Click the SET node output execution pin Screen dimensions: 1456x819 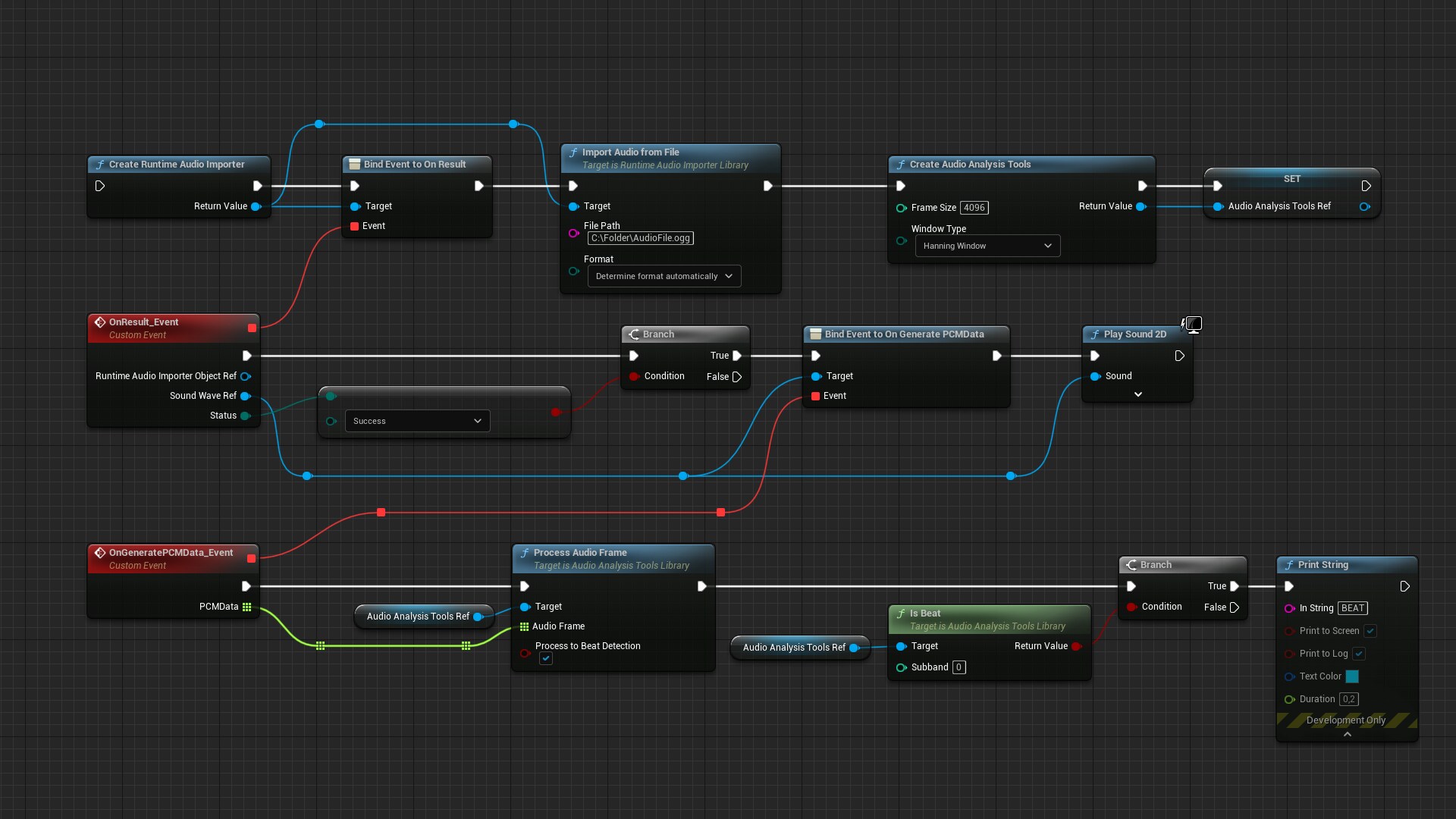pos(1366,186)
